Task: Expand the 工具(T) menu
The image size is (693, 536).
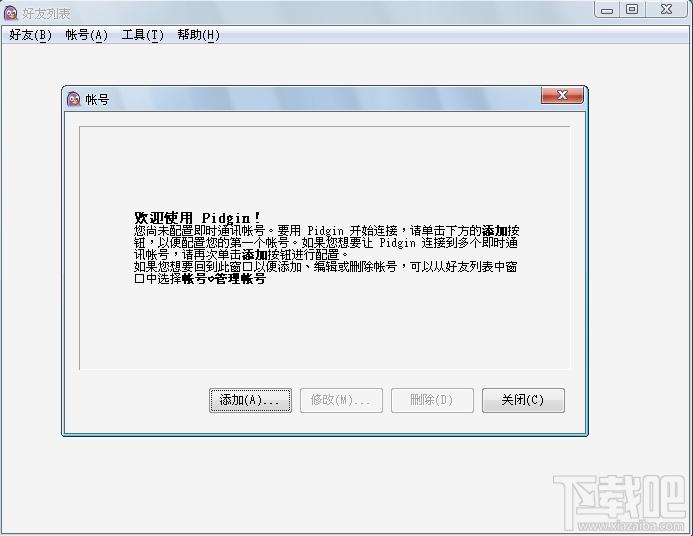Action: pyautogui.click(x=142, y=35)
